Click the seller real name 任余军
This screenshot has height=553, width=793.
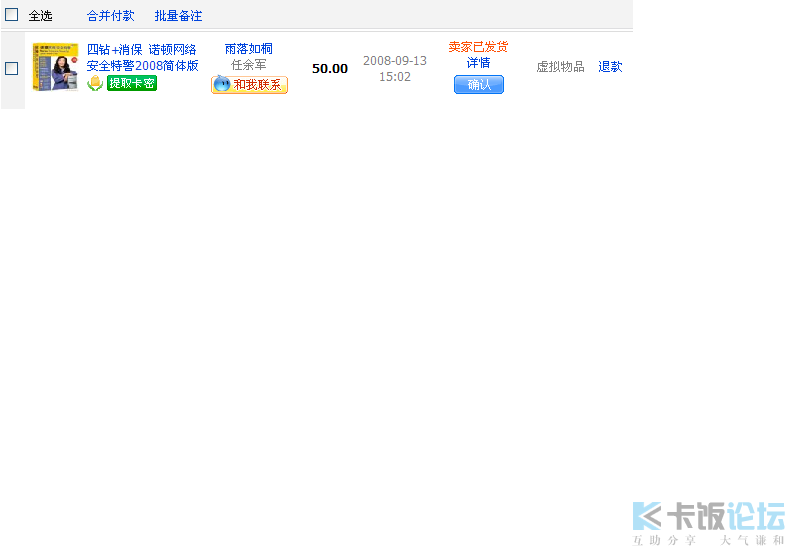pos(248,65)
